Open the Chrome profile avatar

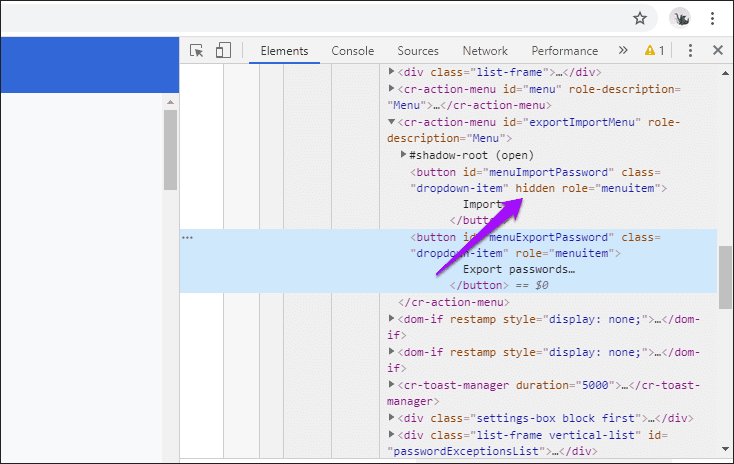tap(680, 18)
